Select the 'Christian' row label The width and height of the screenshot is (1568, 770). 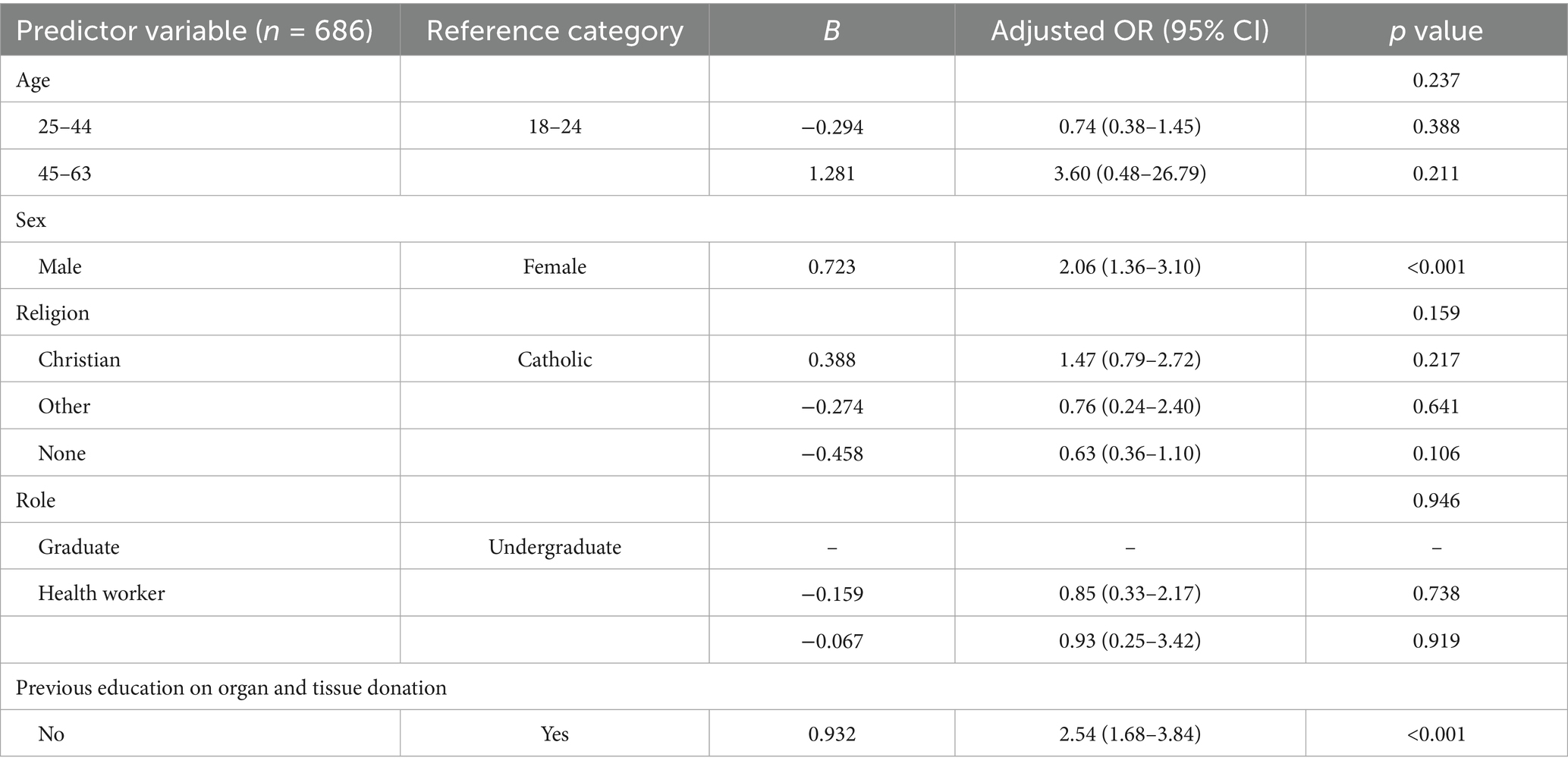[80, 360]
